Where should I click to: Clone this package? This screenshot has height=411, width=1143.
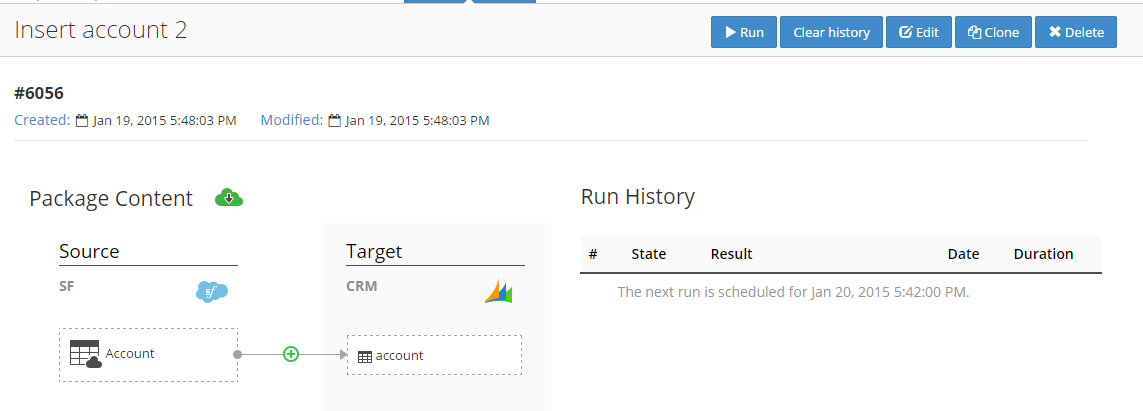(x=993, y=32)
